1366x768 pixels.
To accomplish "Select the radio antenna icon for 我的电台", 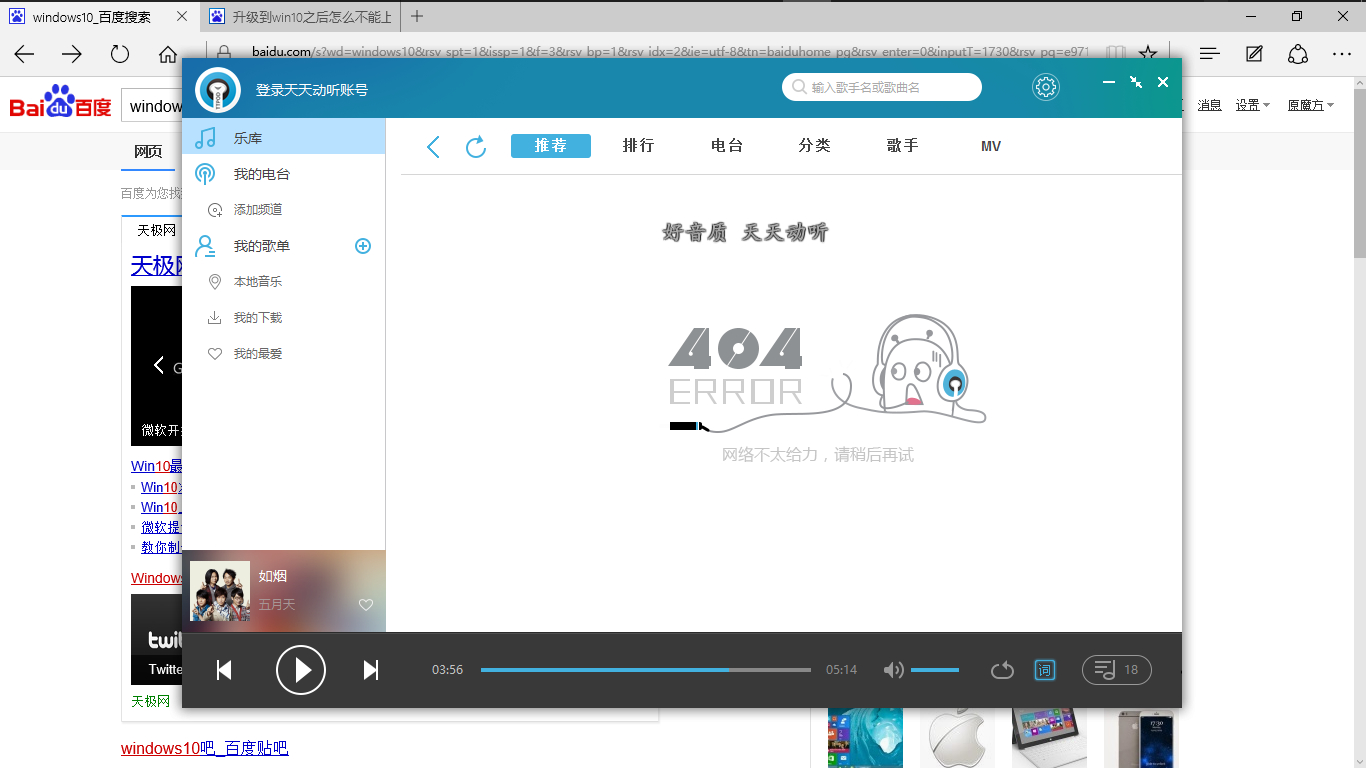I will pos(205,174).
